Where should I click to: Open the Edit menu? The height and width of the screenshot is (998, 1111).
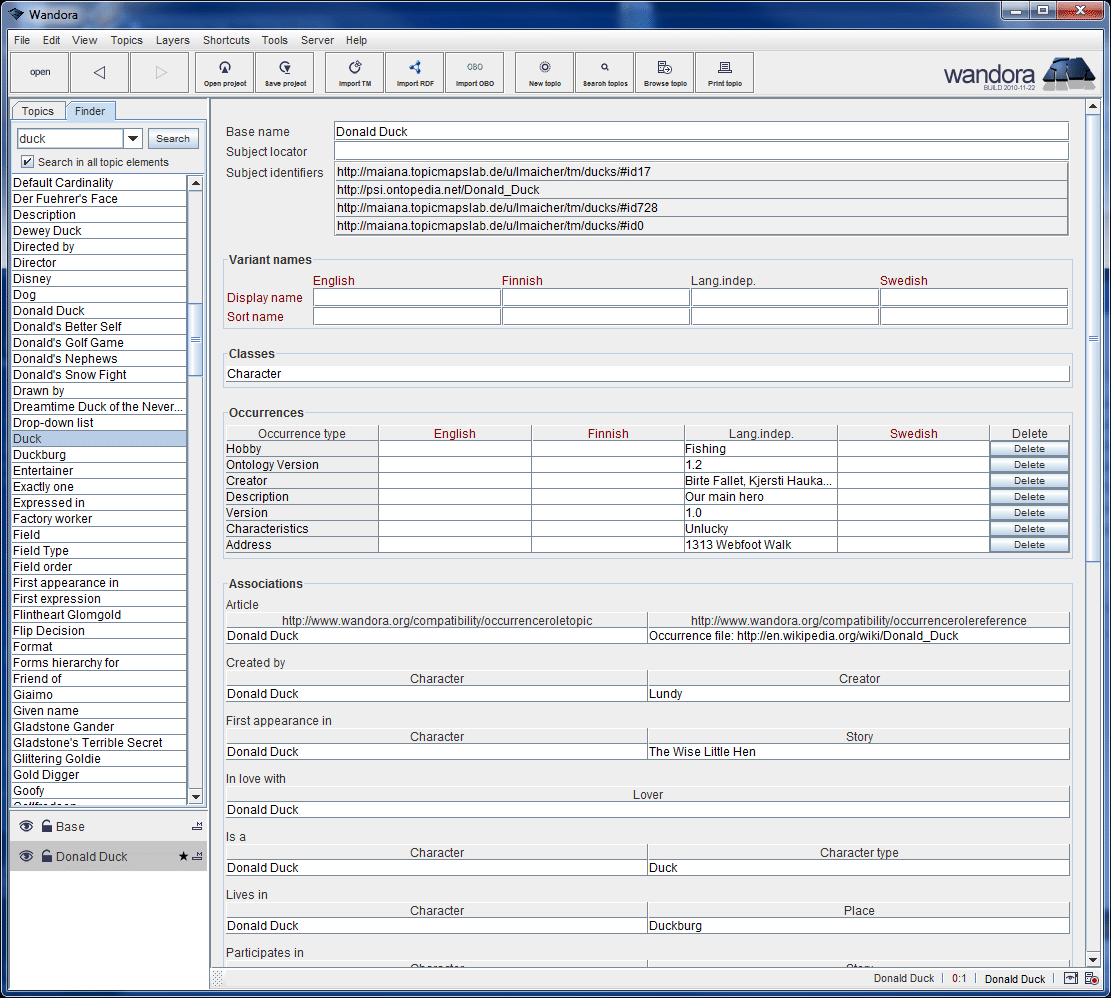(x=51, y=40)
